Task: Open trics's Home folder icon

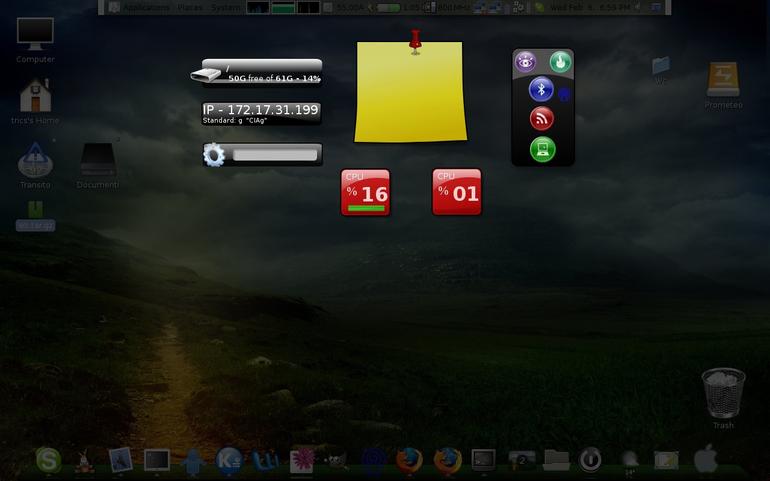Action: tap(35, 95)
